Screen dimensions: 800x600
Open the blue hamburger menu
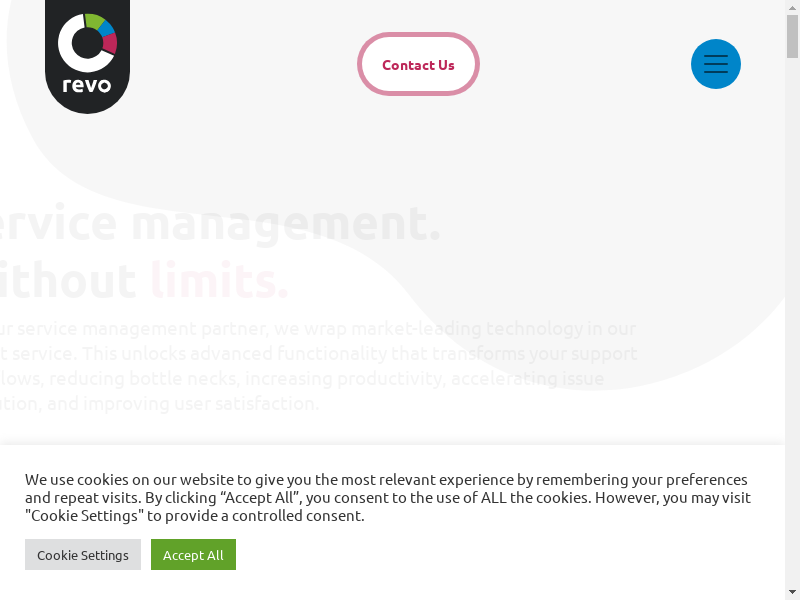pyautogui.click(x=715, y=64)
